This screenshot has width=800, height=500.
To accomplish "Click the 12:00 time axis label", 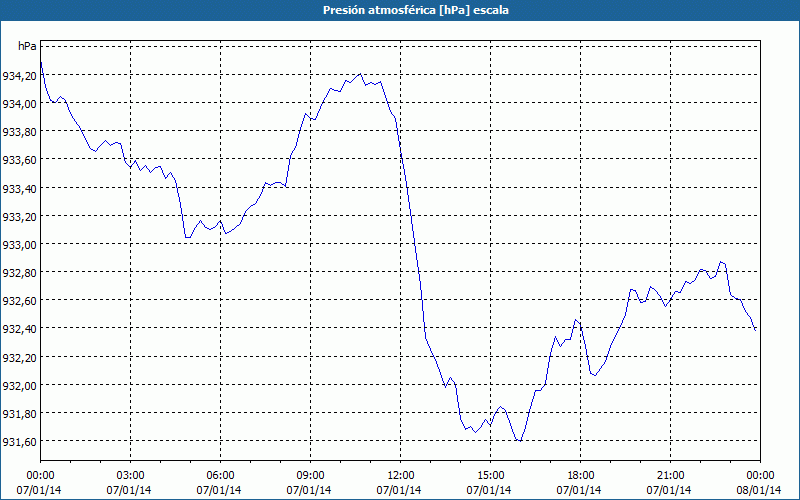I will [x=401, y=476].
